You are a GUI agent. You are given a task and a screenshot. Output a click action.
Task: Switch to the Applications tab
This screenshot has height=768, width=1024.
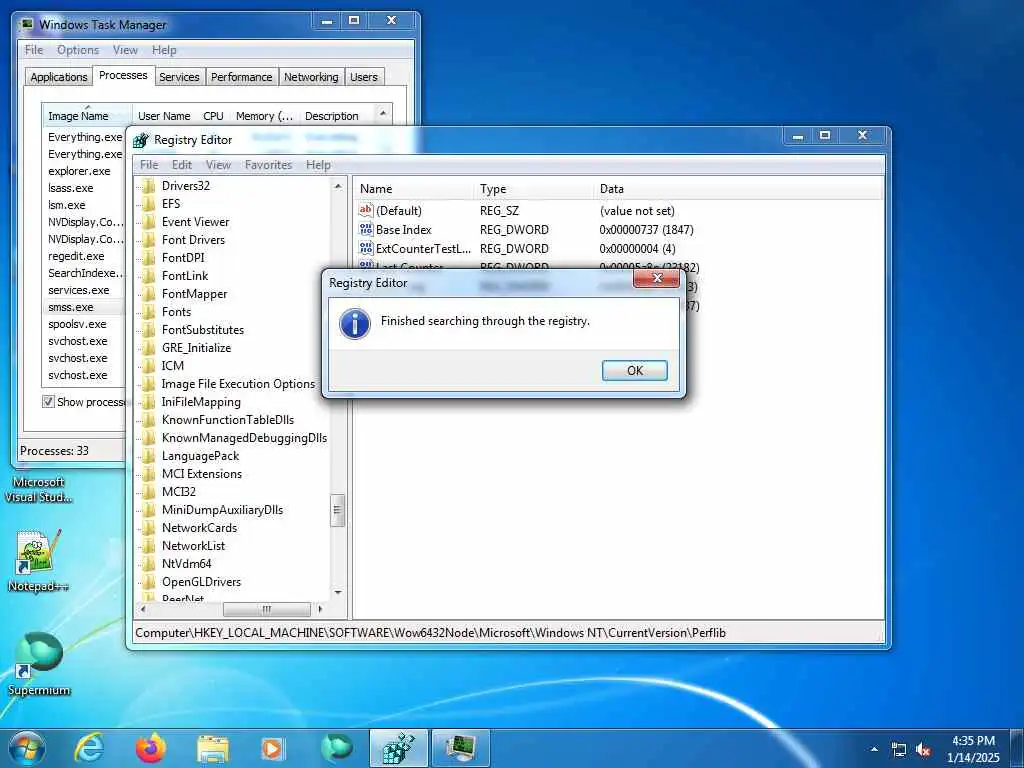pos(59,76)
